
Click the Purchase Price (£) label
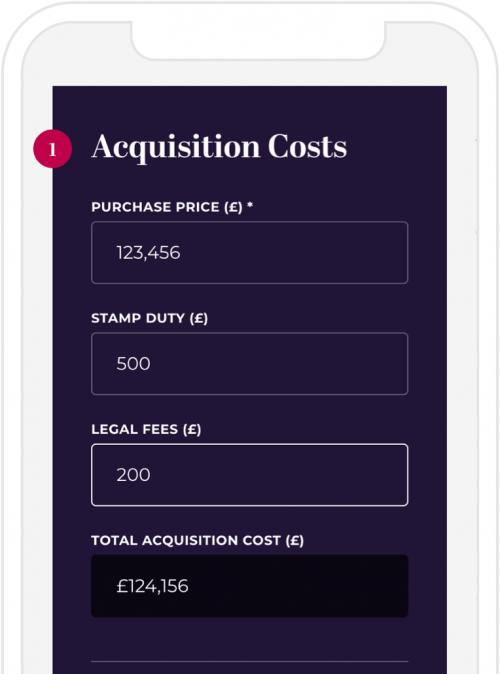[x=167, y=207]
